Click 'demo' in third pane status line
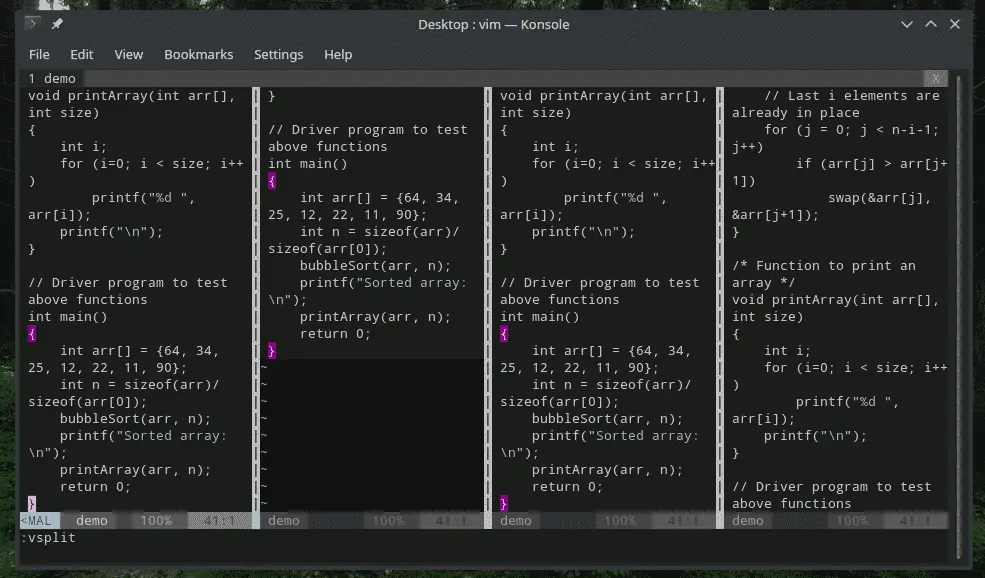This screenshot has height=578, width=985. (516, 521)
